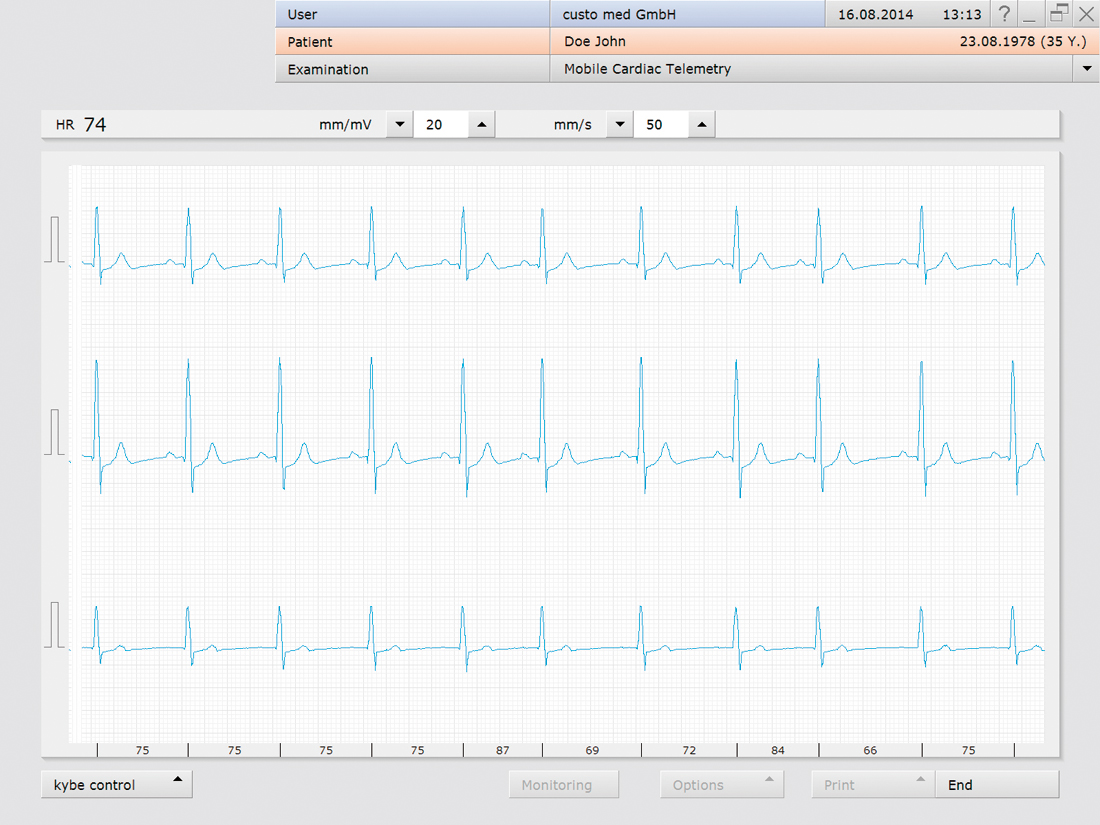Increase the mm/s paper speed
This screenshot has height=825, width=1100.
point(702,125)
